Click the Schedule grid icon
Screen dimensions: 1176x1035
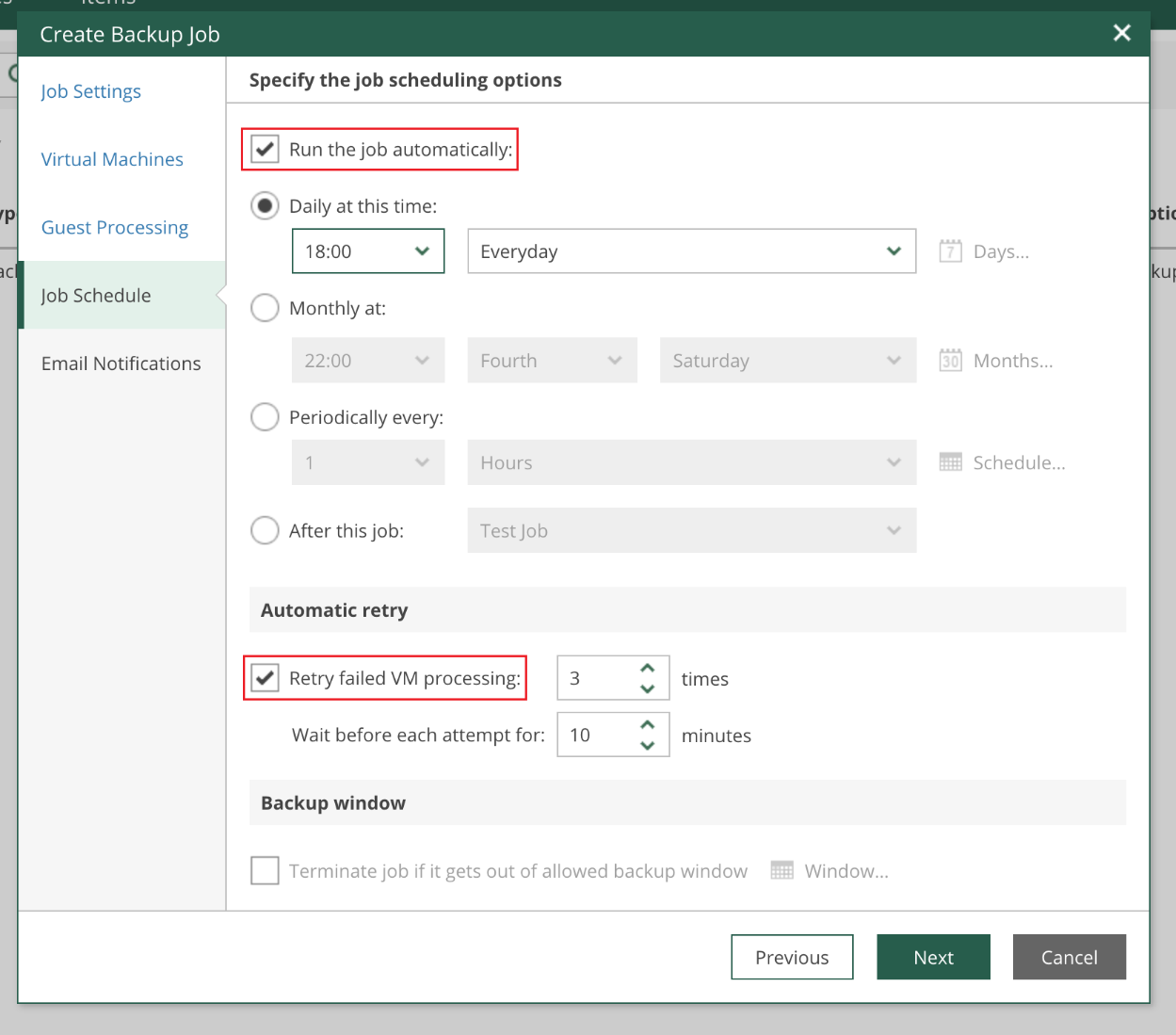[950, 462]
